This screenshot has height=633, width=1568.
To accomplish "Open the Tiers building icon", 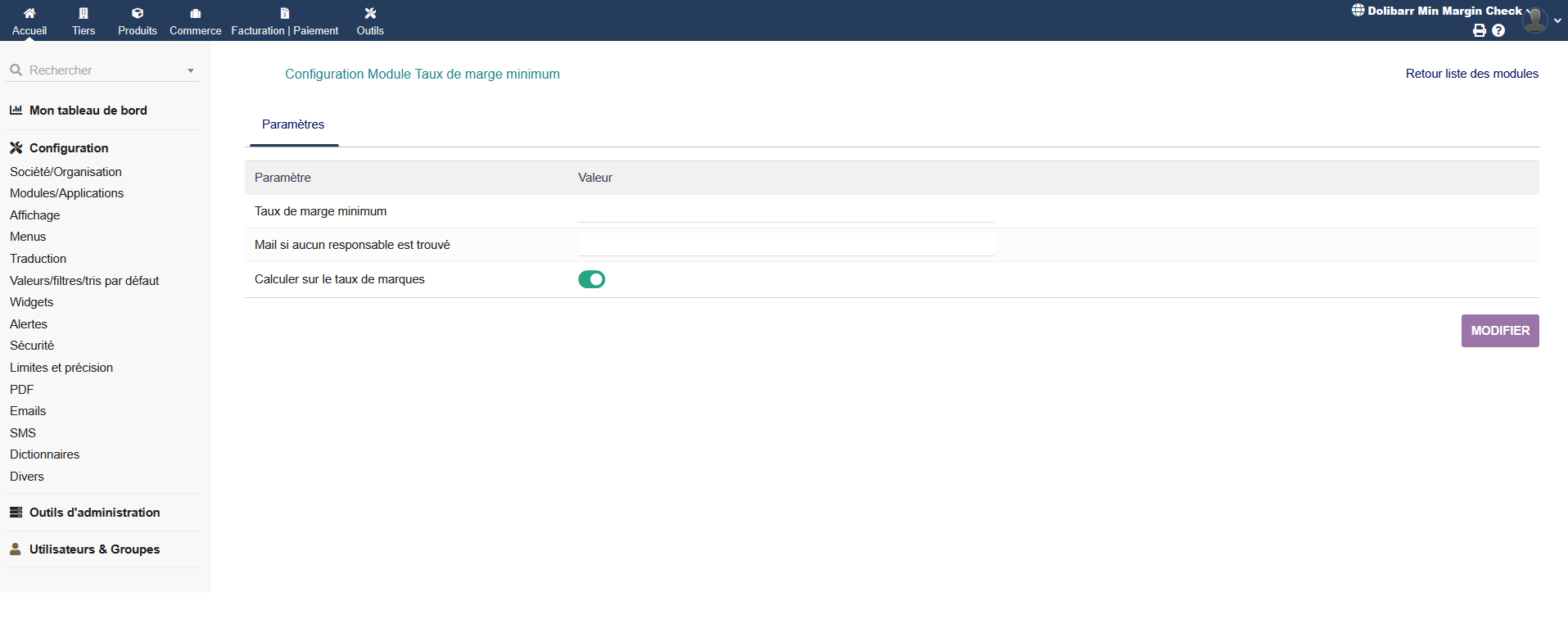I will (84, 13).
